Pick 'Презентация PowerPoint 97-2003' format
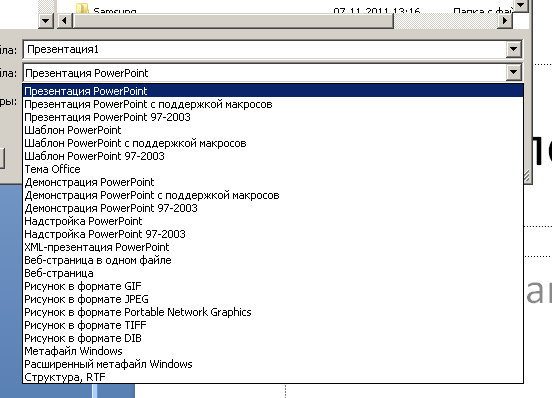Image resolution: width=552 pixels, height=398 pixels. [x=273, y=117]
